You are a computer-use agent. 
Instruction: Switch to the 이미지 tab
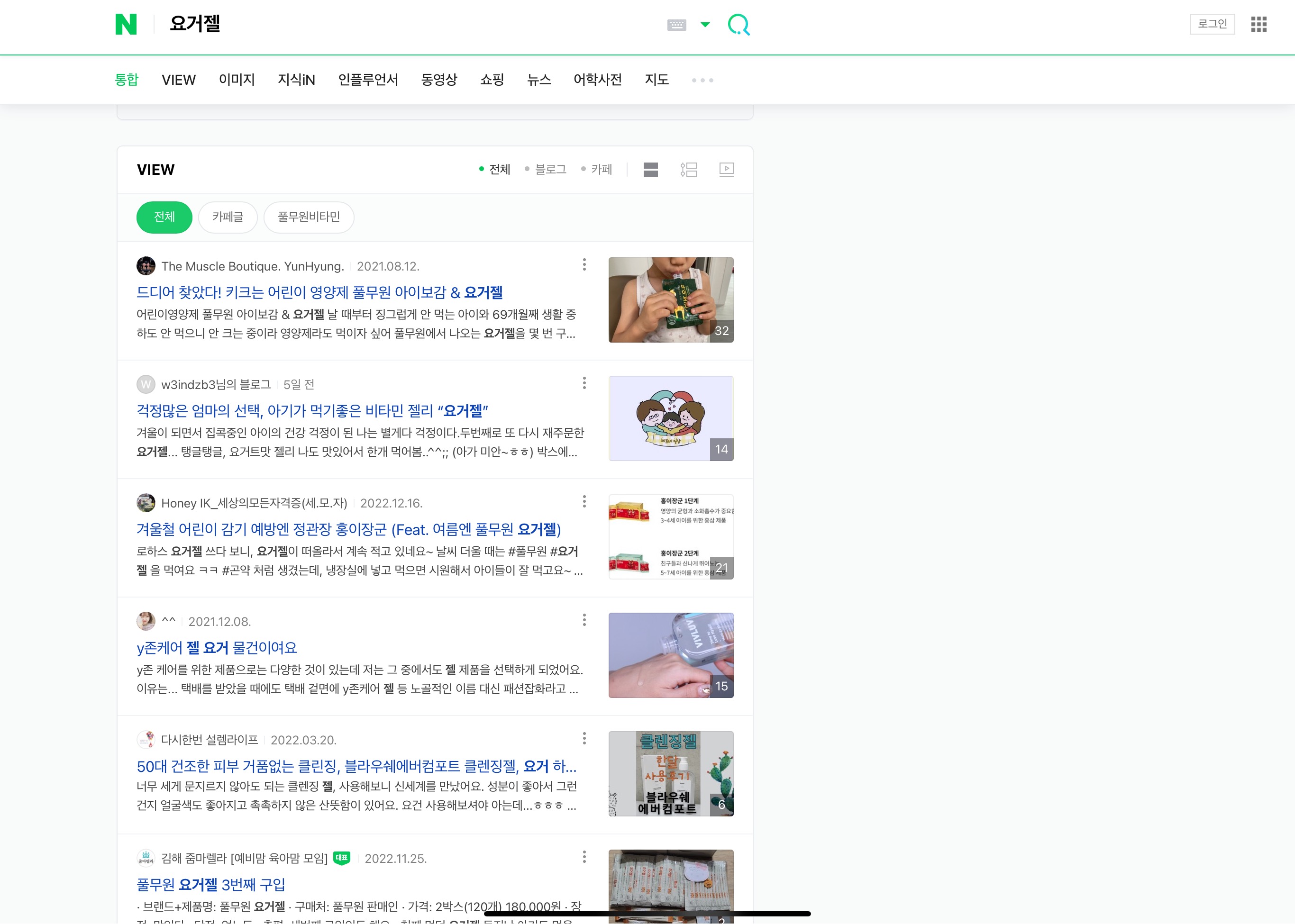coord(237,80)
